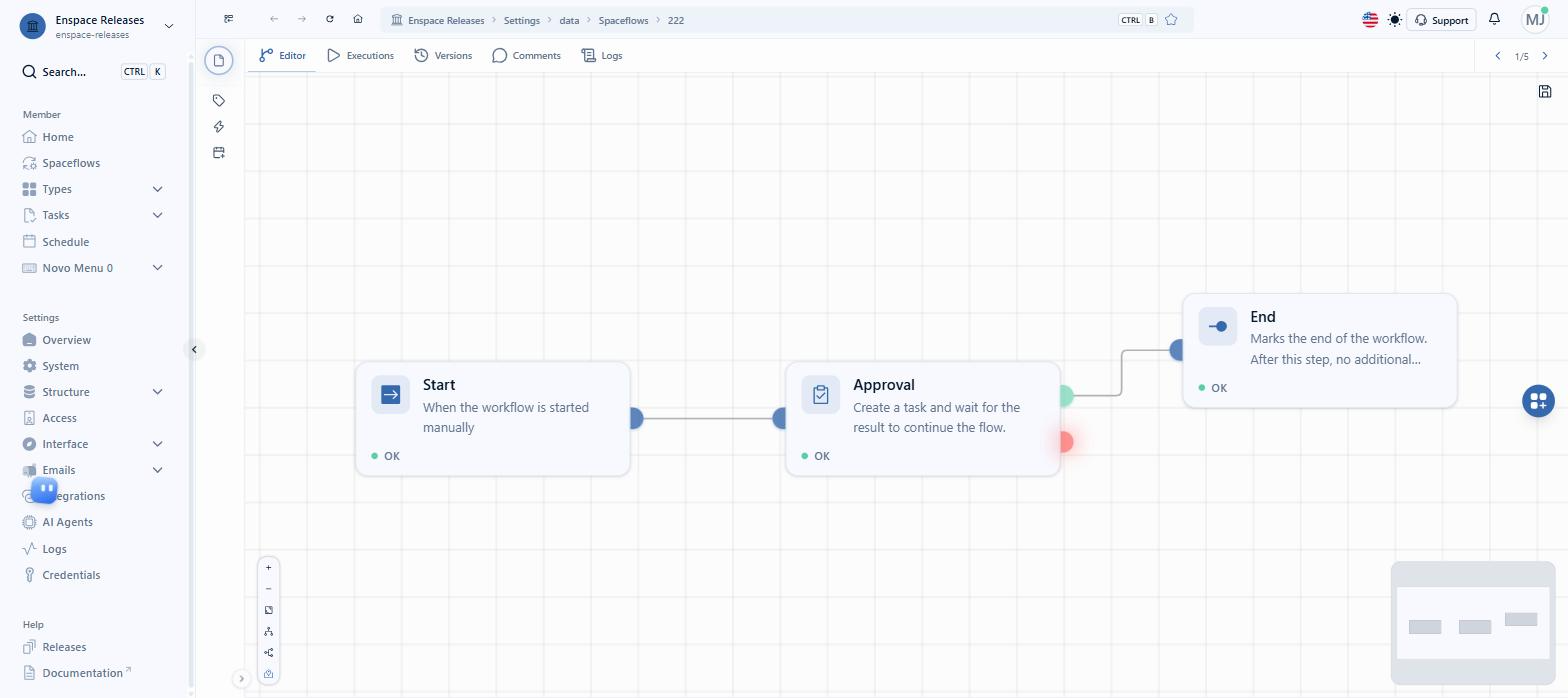Click the Start node output port

coord(636,418)
